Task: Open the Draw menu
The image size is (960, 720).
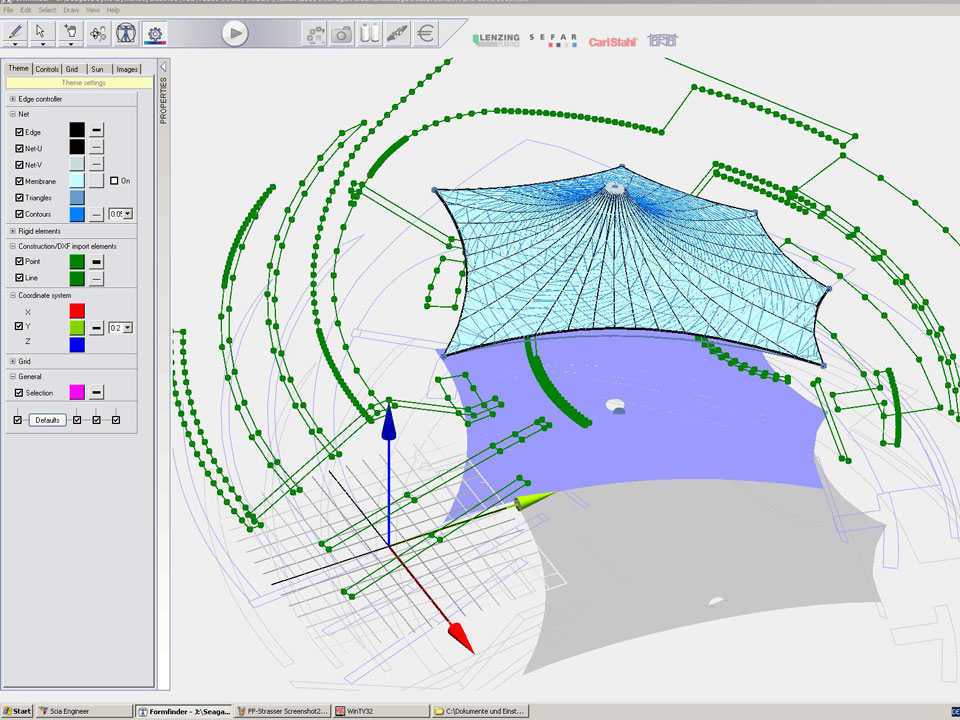Action: [71, 10]
